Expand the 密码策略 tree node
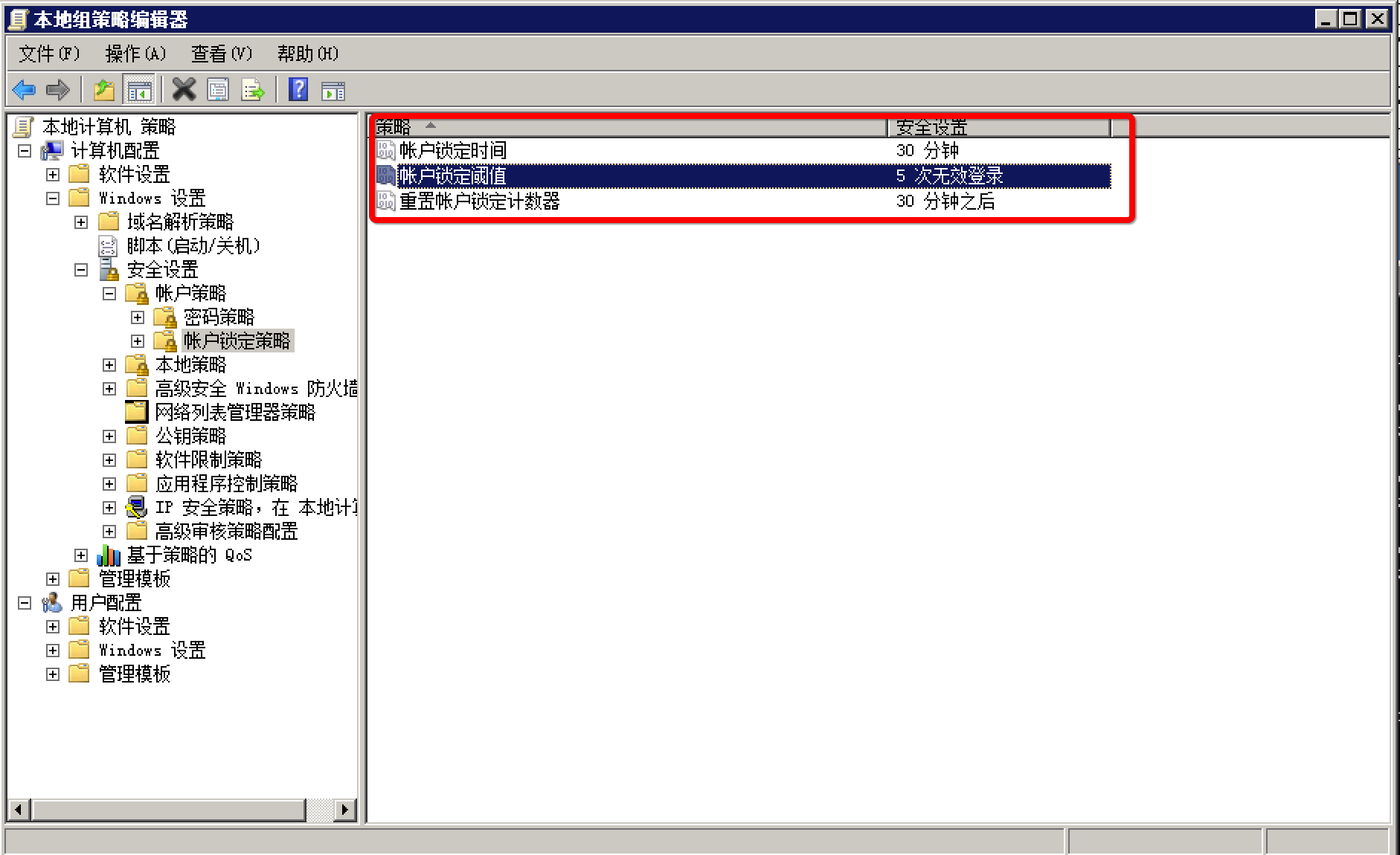 coord(138,317)
